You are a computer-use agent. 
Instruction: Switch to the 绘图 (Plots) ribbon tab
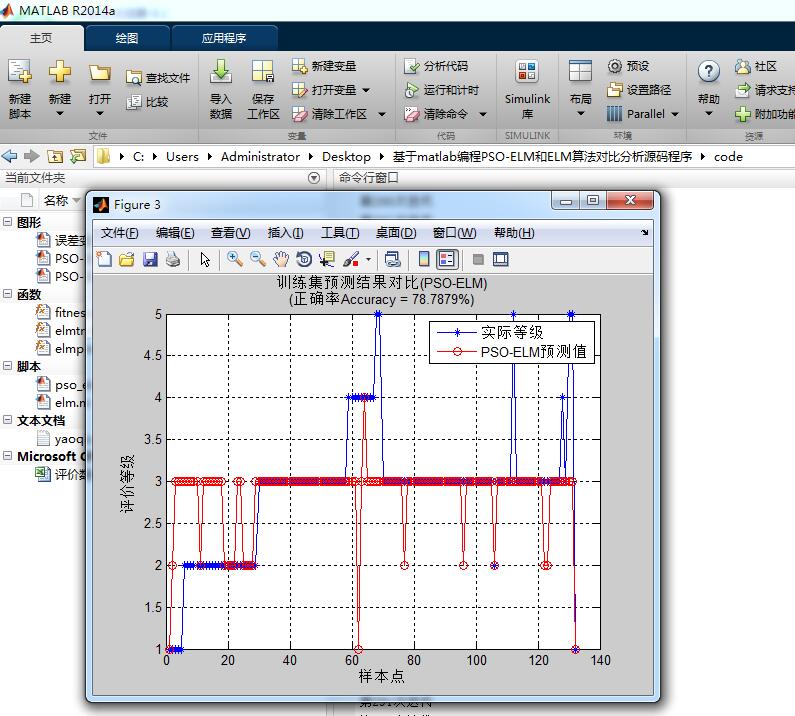point(127,38)
